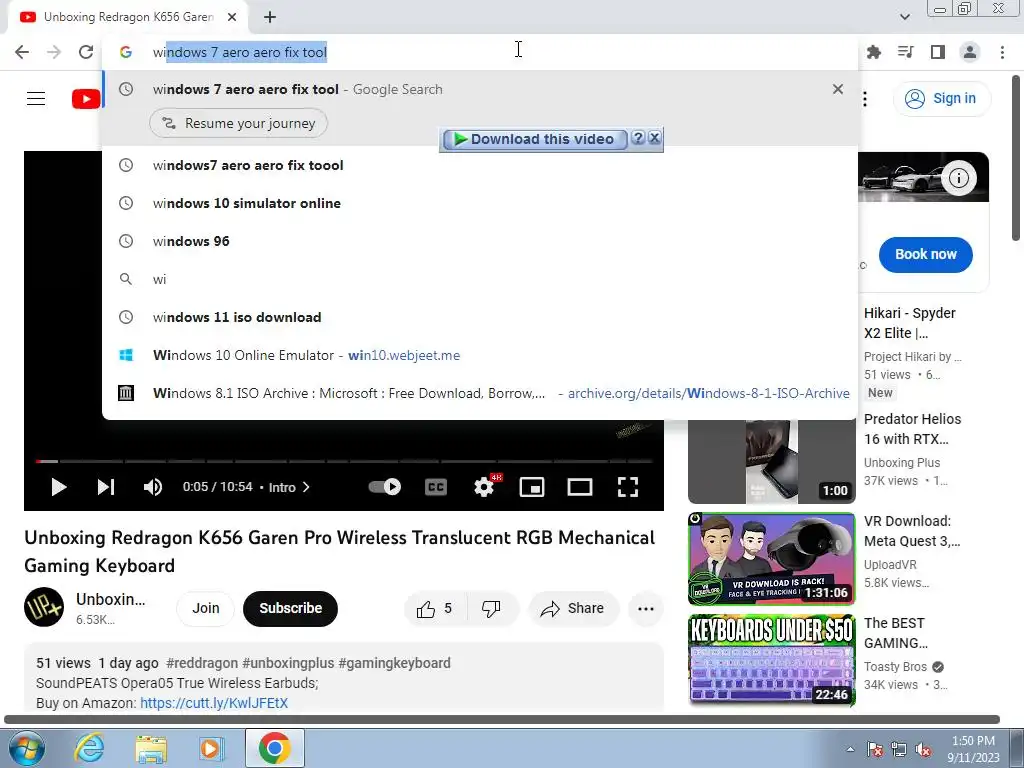Select 'windows 11 iso download' suggestion
Image resolution: width=1024 pixels, height=768 pixels.
point(480,317)
